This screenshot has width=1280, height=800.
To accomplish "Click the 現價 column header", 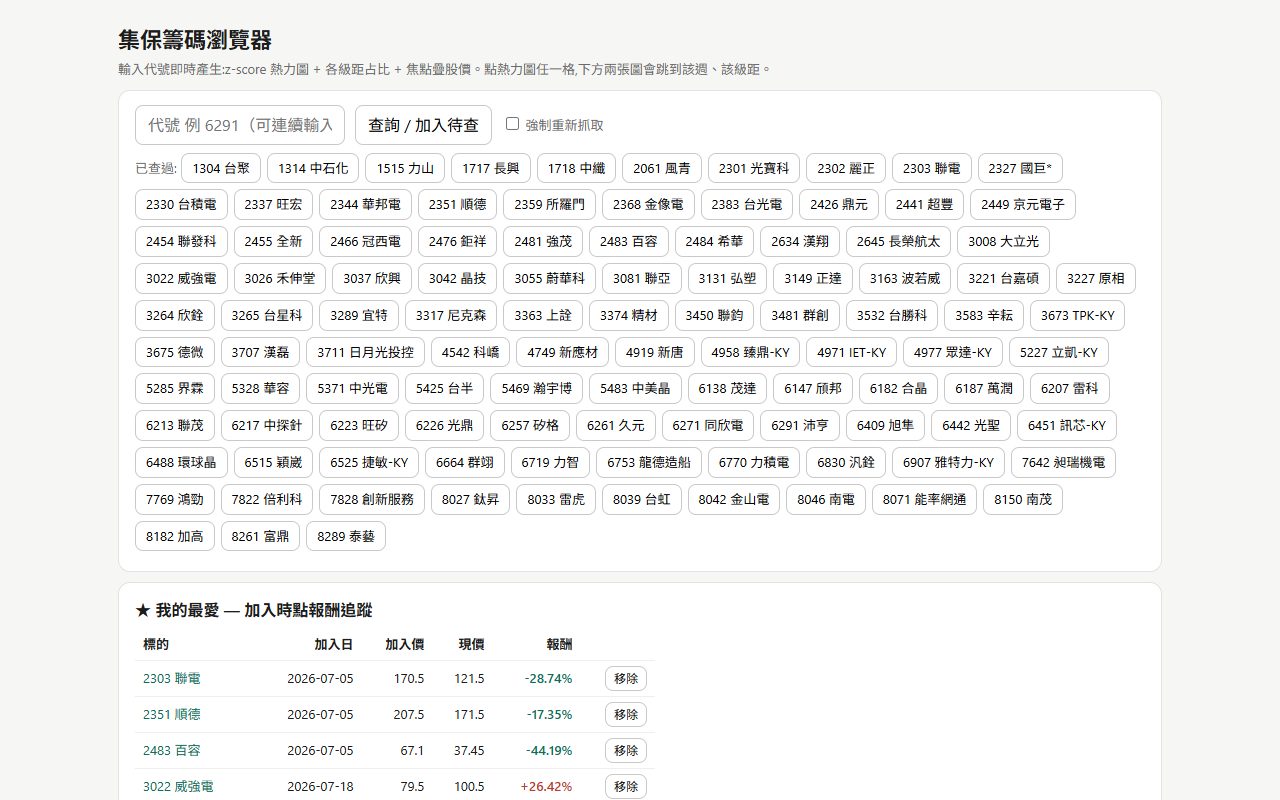I will click(x=471, y=644).
